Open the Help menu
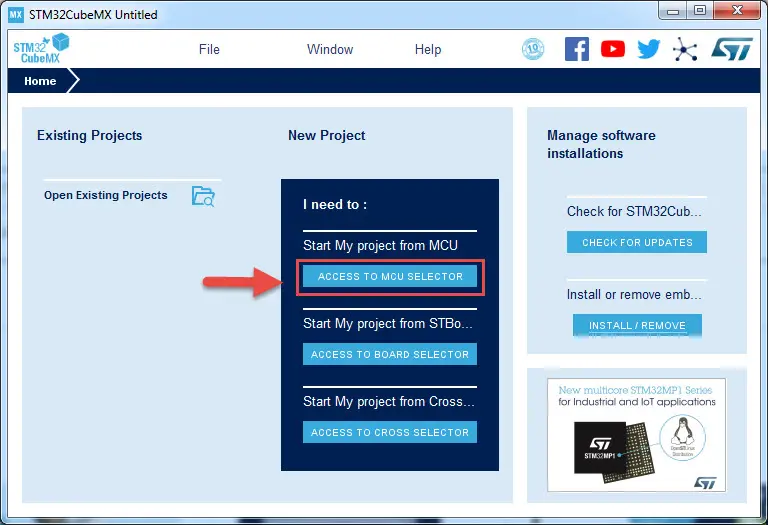This screenshot has width=768, height=525. click(428, 49)
